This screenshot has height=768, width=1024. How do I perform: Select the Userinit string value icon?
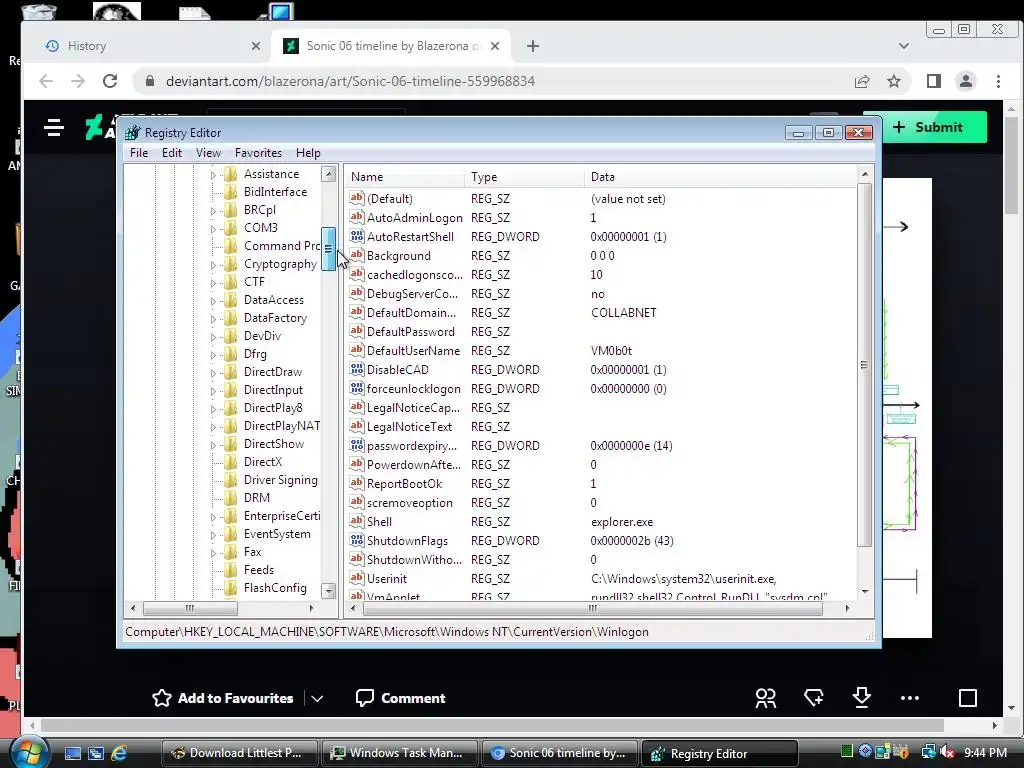tap(357, 578)
